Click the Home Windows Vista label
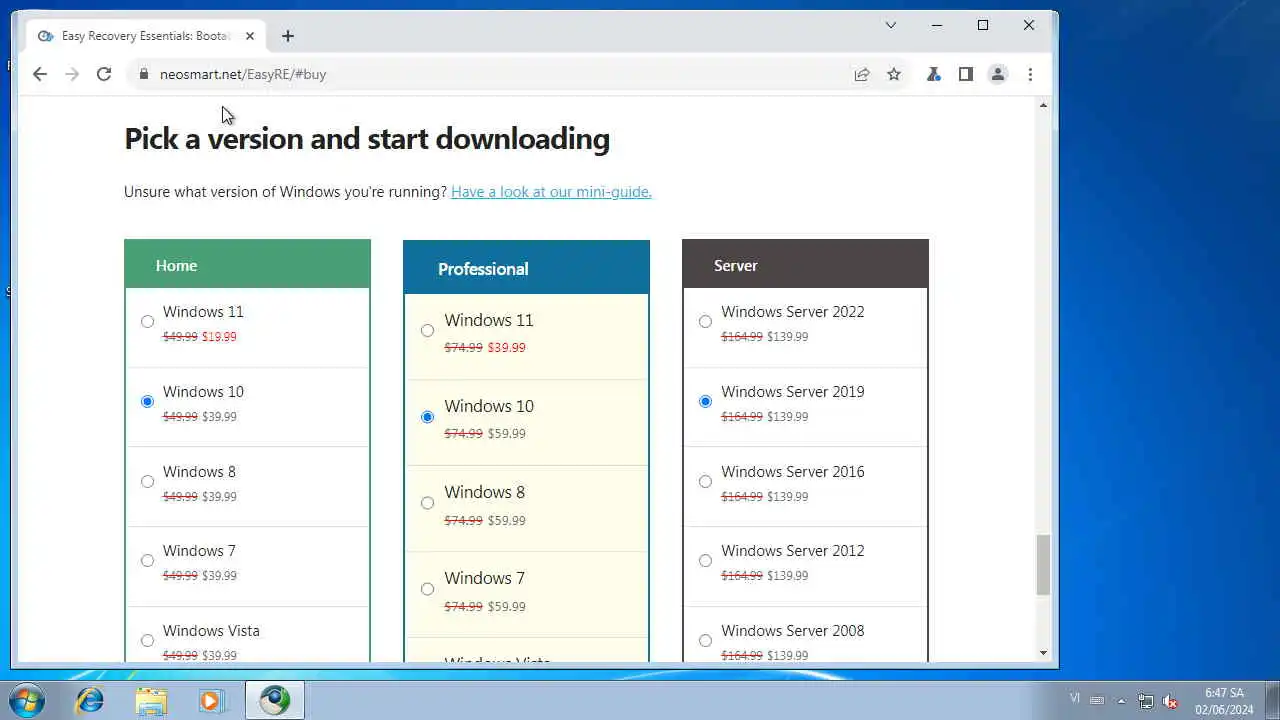Image resolution: width=1280 pixels, height=720 pixels. point(211,631)
